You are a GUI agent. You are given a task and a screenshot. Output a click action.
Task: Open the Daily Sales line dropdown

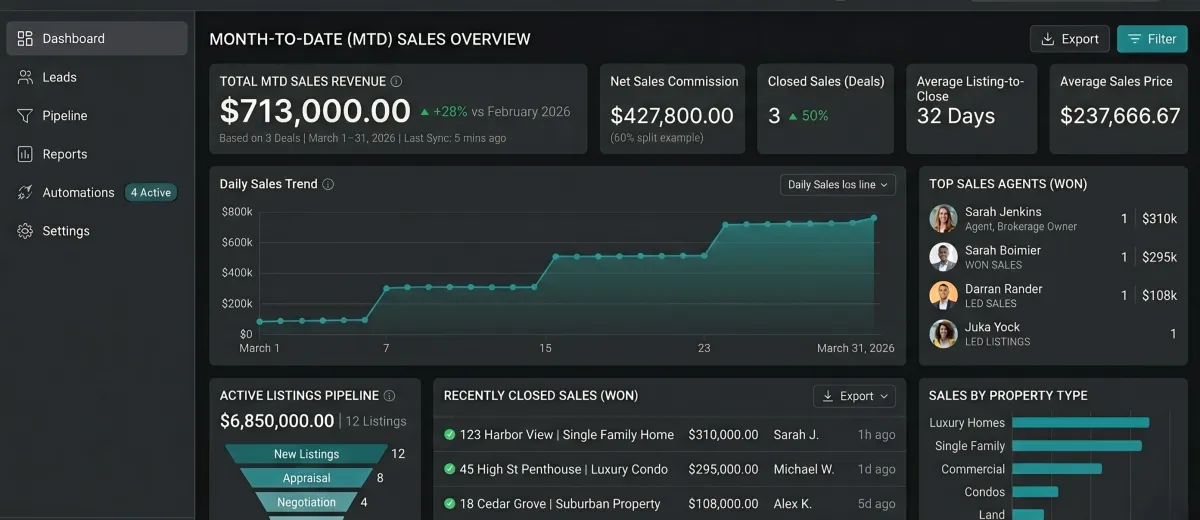click(837, 185)
